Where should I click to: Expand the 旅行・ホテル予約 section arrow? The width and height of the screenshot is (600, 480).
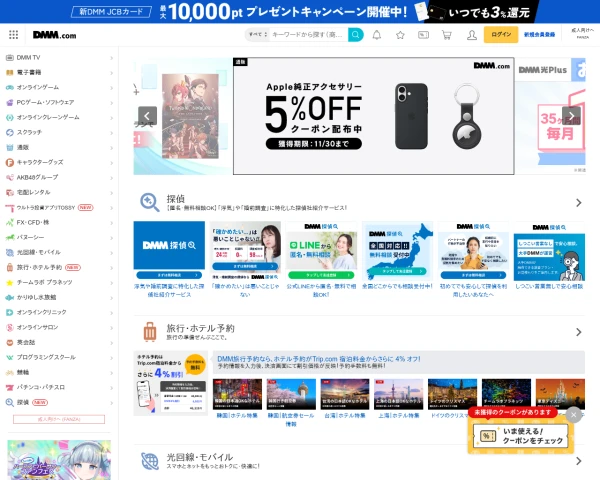tap(579, 332)
